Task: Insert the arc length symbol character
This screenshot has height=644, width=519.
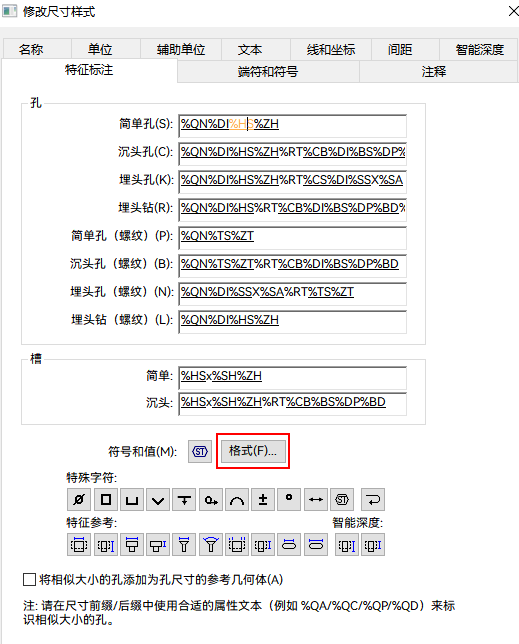Action: [x=237, y=499]
